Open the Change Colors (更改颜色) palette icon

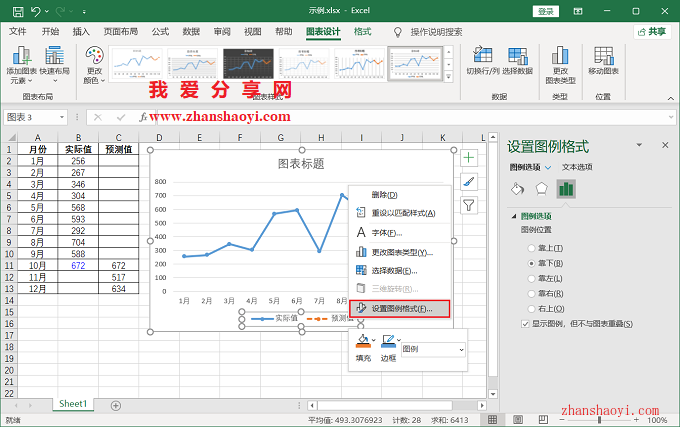click(x=94, y=55)
